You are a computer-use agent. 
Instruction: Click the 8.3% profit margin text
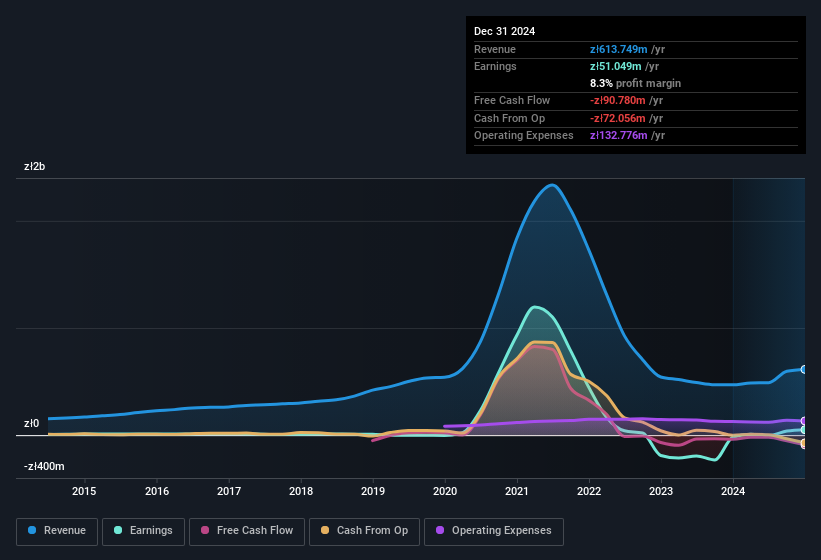click(x=635, y=83)
